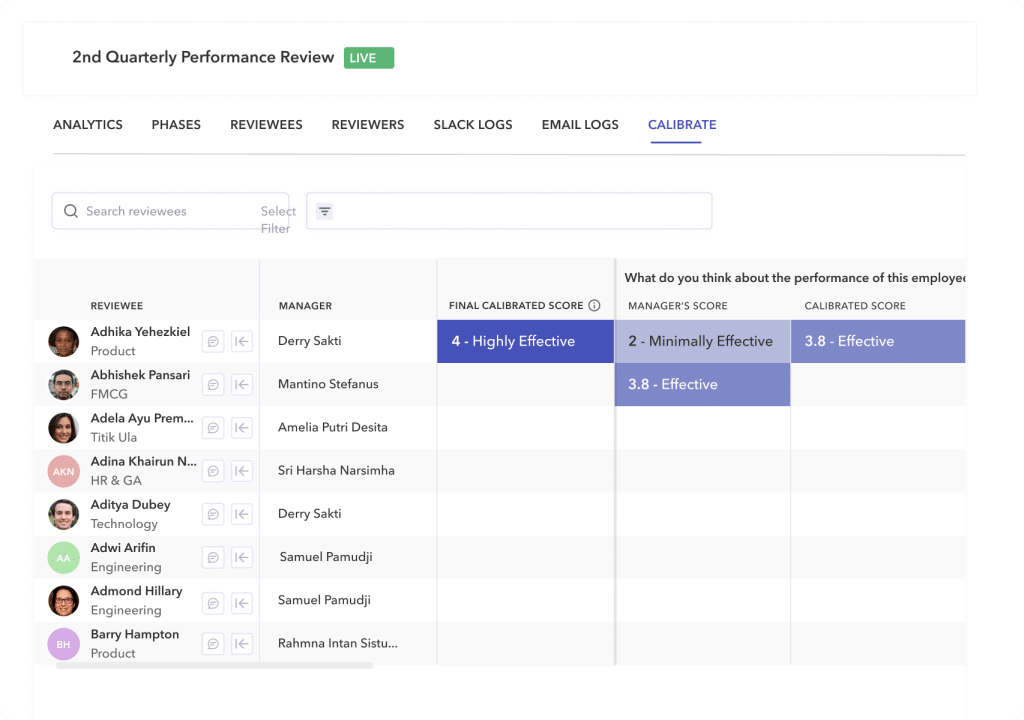Select Abhishek's 3.8 - Effective manager score

tap(703, 384)
